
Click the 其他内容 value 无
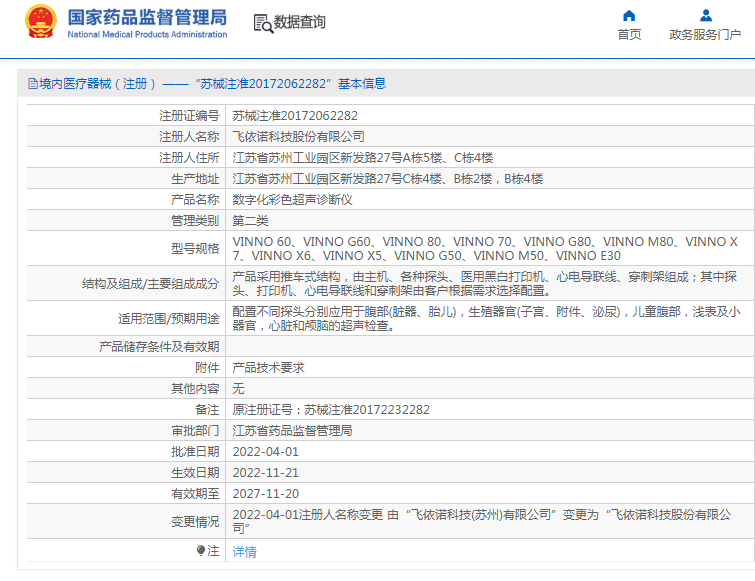pos(238,388)
